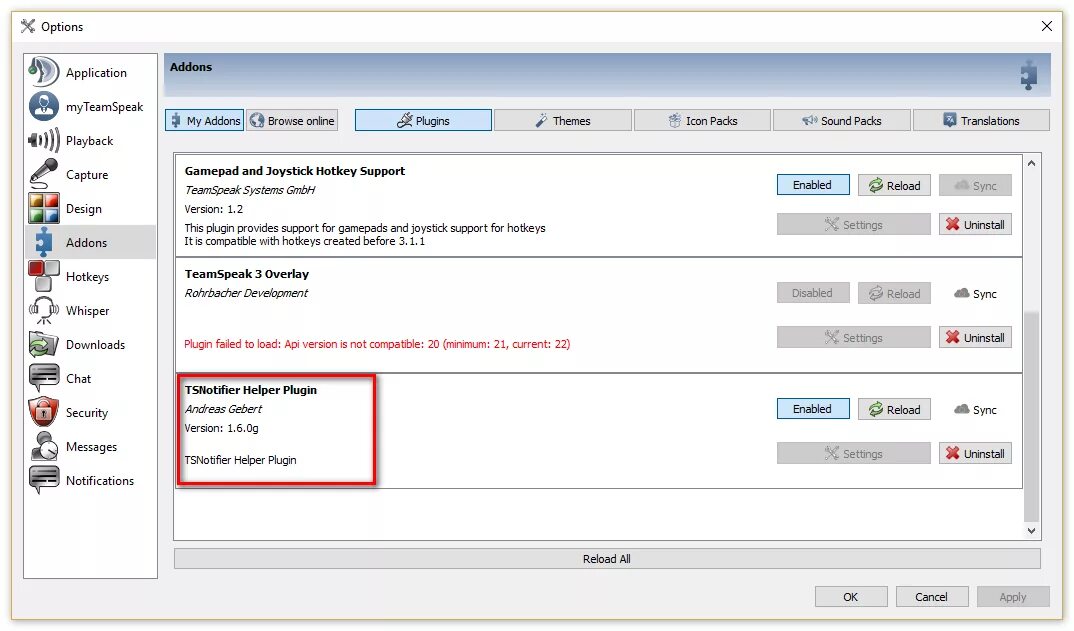Screen dimensions: 1074x631
Task: Click Reload All button
Action: (607, 558)
